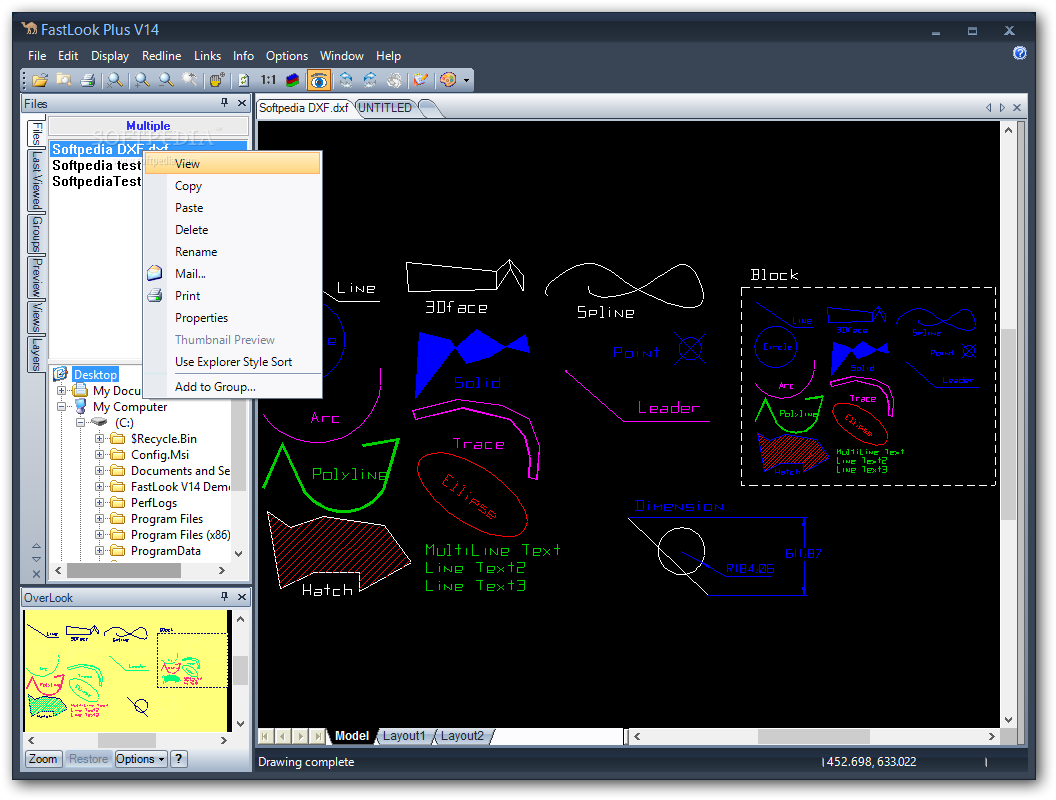Click the second blue rotate arrow icon
Viewport: 1056px width, 800px height.
click(370, 80)
